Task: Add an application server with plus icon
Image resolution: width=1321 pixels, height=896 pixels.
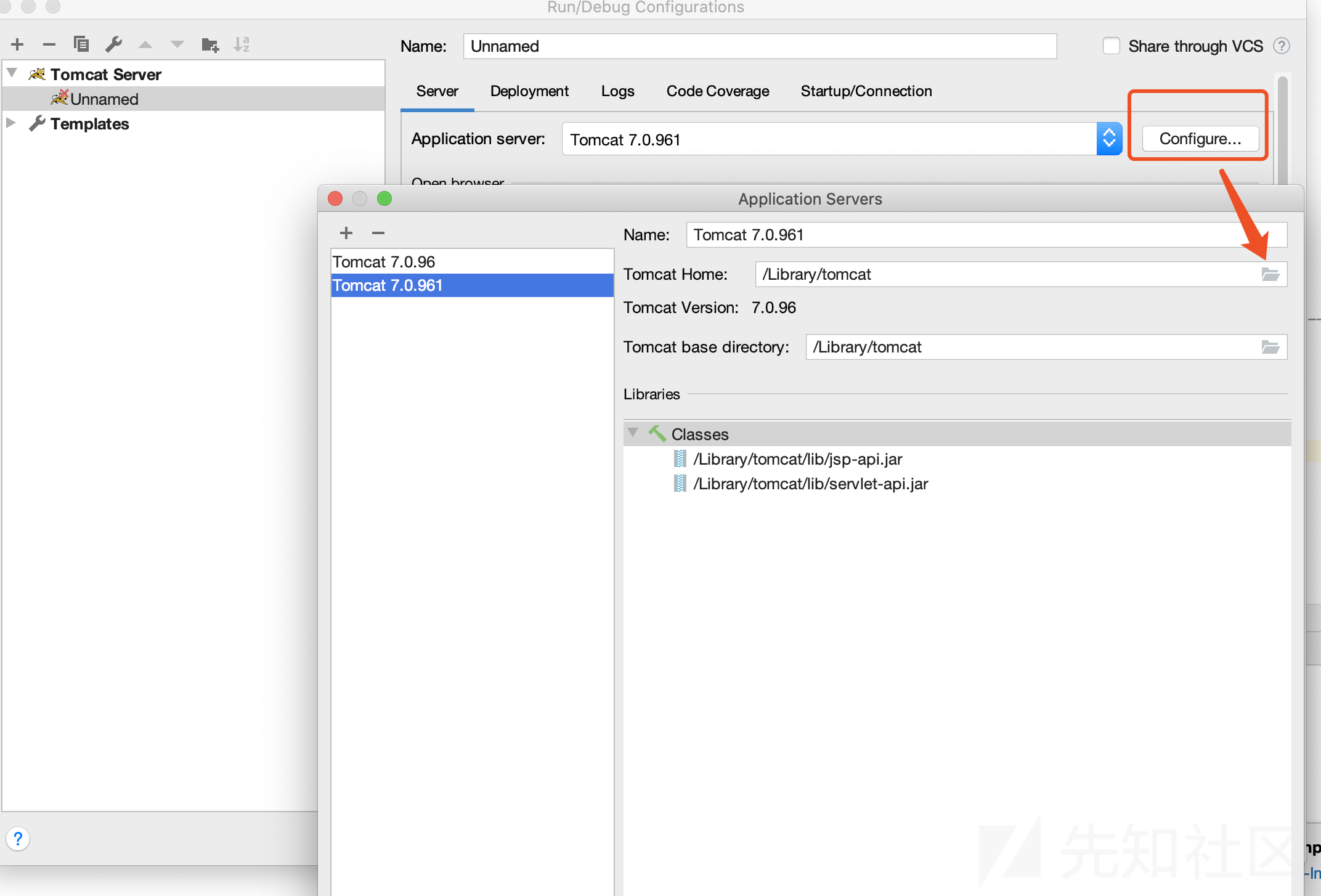Action: [346, 233]
